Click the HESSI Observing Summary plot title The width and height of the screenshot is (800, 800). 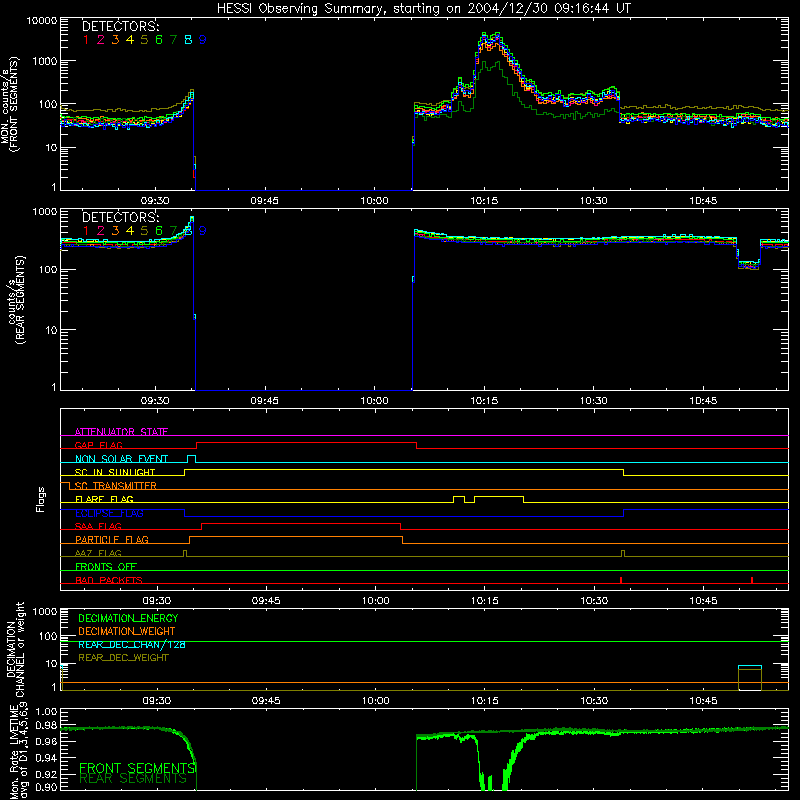[x=423, y=8]
